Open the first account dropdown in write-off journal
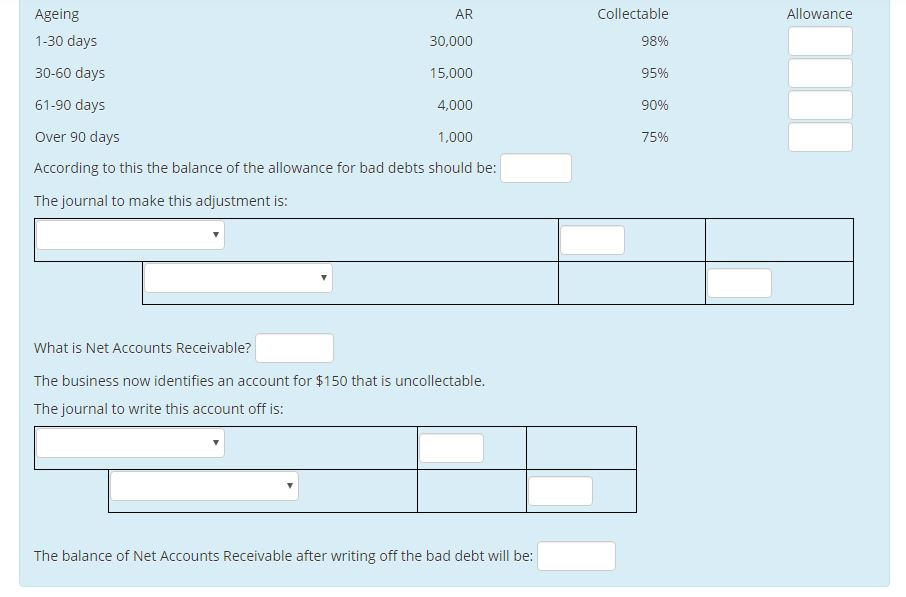 click(x=129, y=443)
